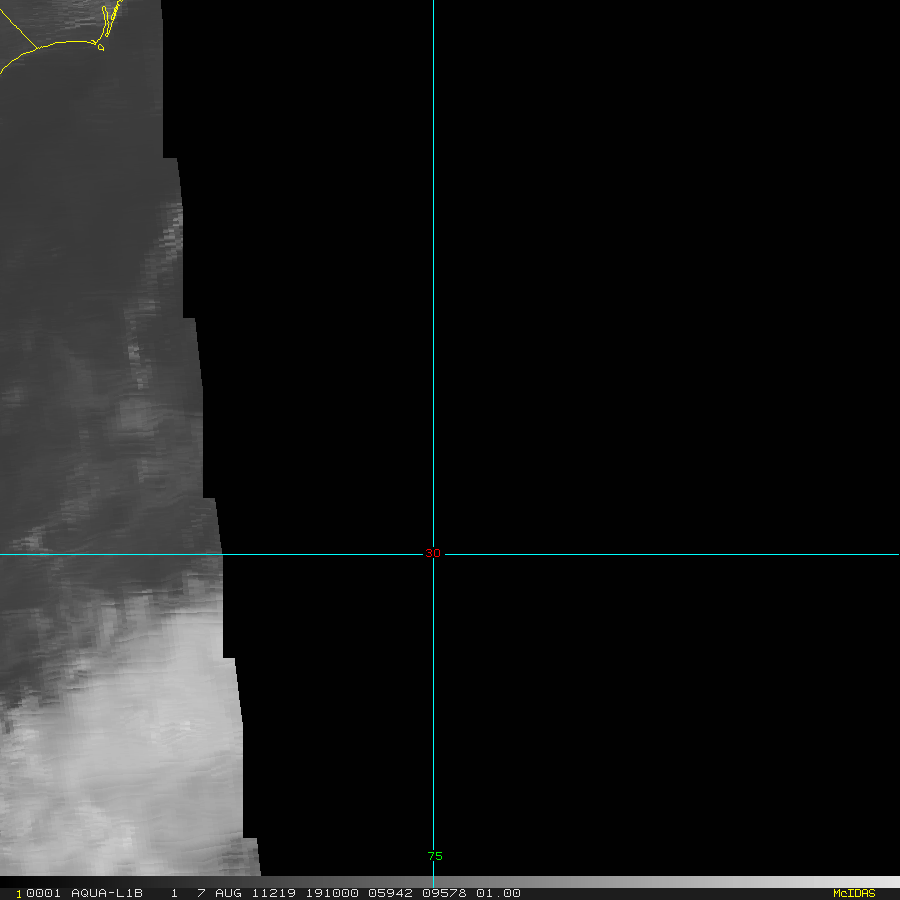Click the yellow frame number 1 at bottom-left

coord(17,894)
